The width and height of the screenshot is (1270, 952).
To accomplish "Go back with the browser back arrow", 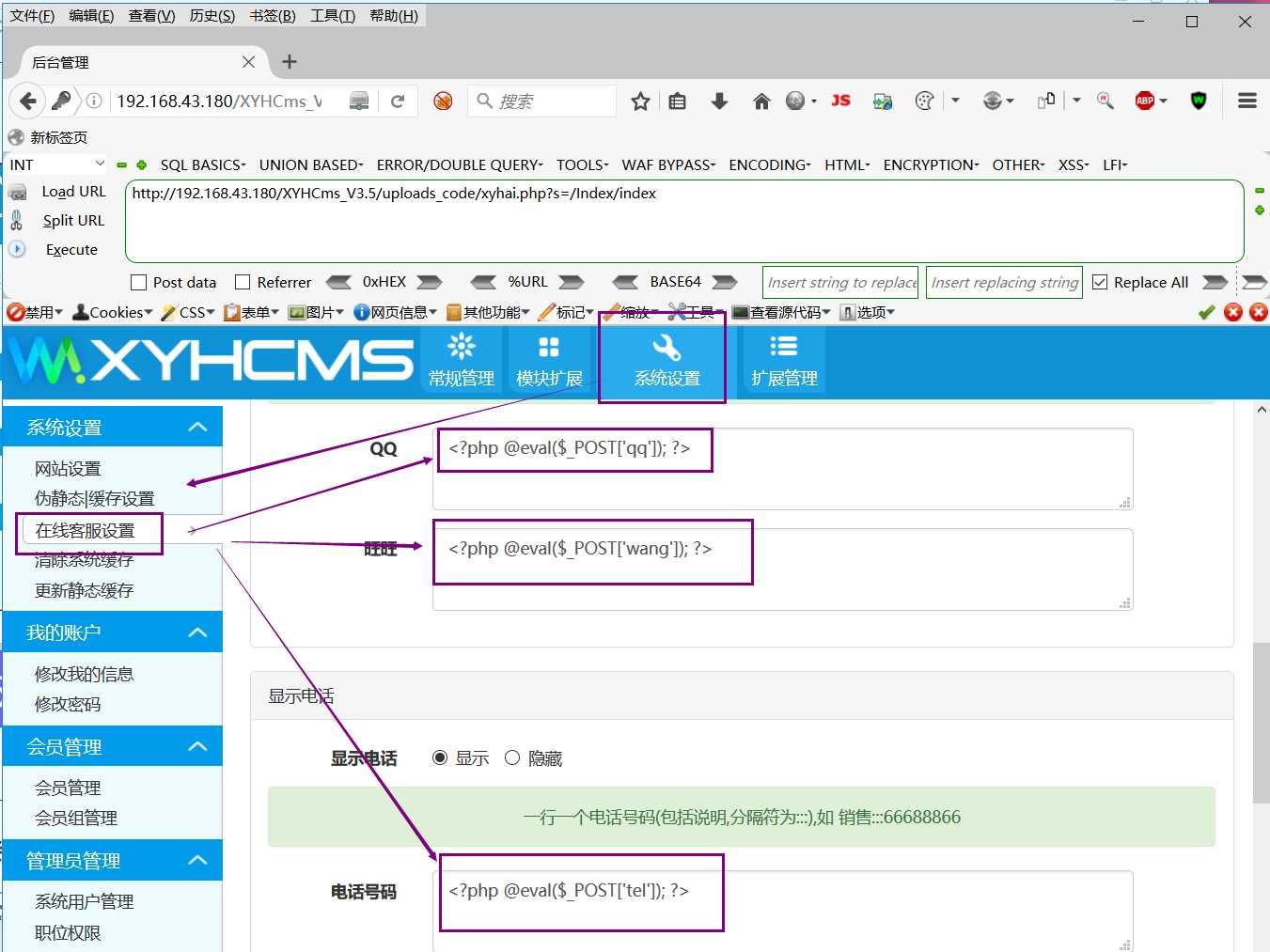I will (28, 101).
